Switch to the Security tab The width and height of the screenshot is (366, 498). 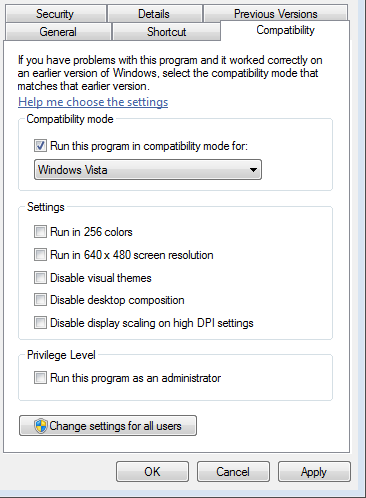tap(56, 14)
